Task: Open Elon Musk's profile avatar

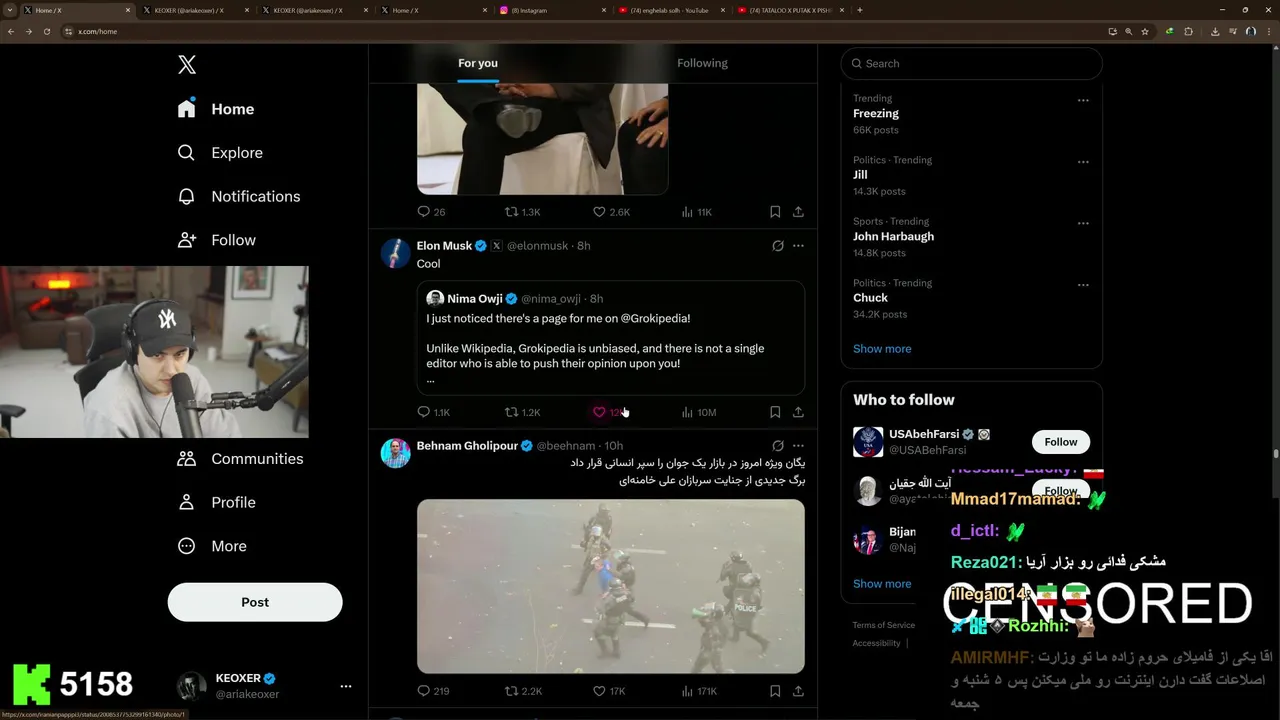Action: coord(396,253)
